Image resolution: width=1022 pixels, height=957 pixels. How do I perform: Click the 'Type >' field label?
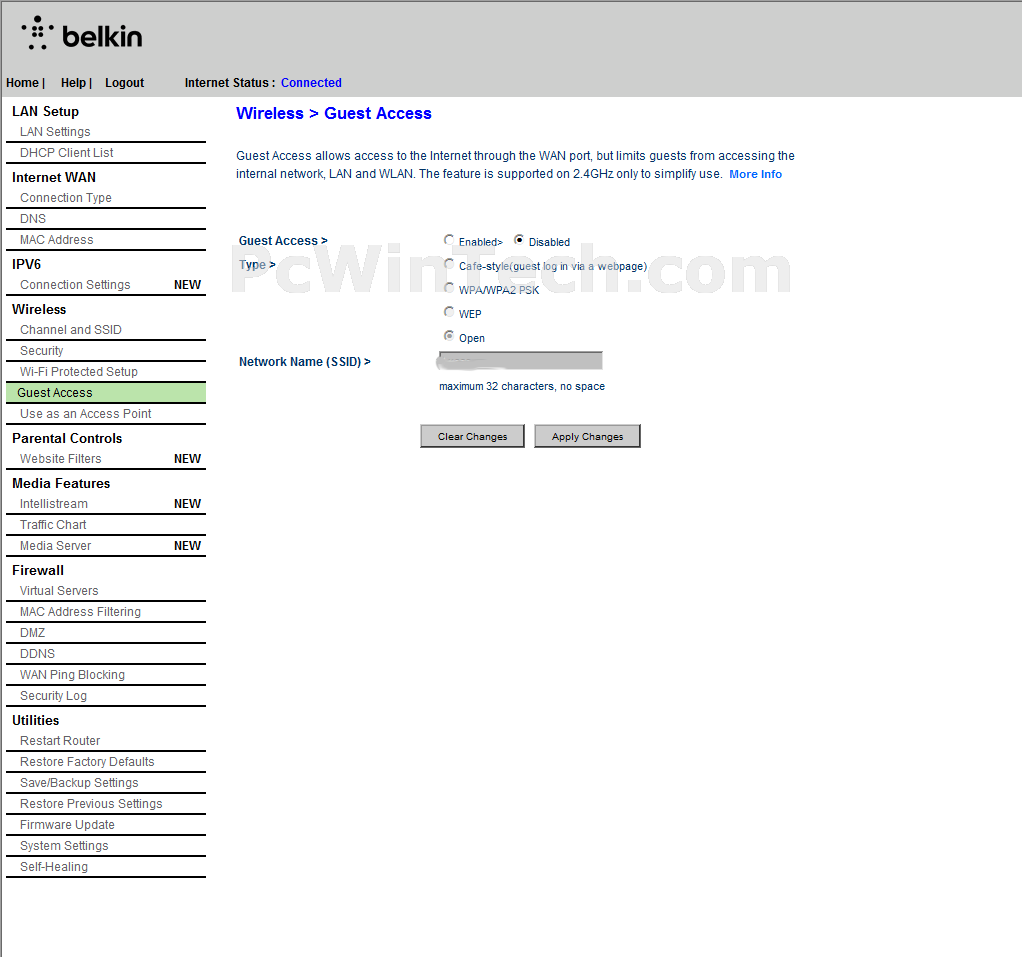pos(257,265)
